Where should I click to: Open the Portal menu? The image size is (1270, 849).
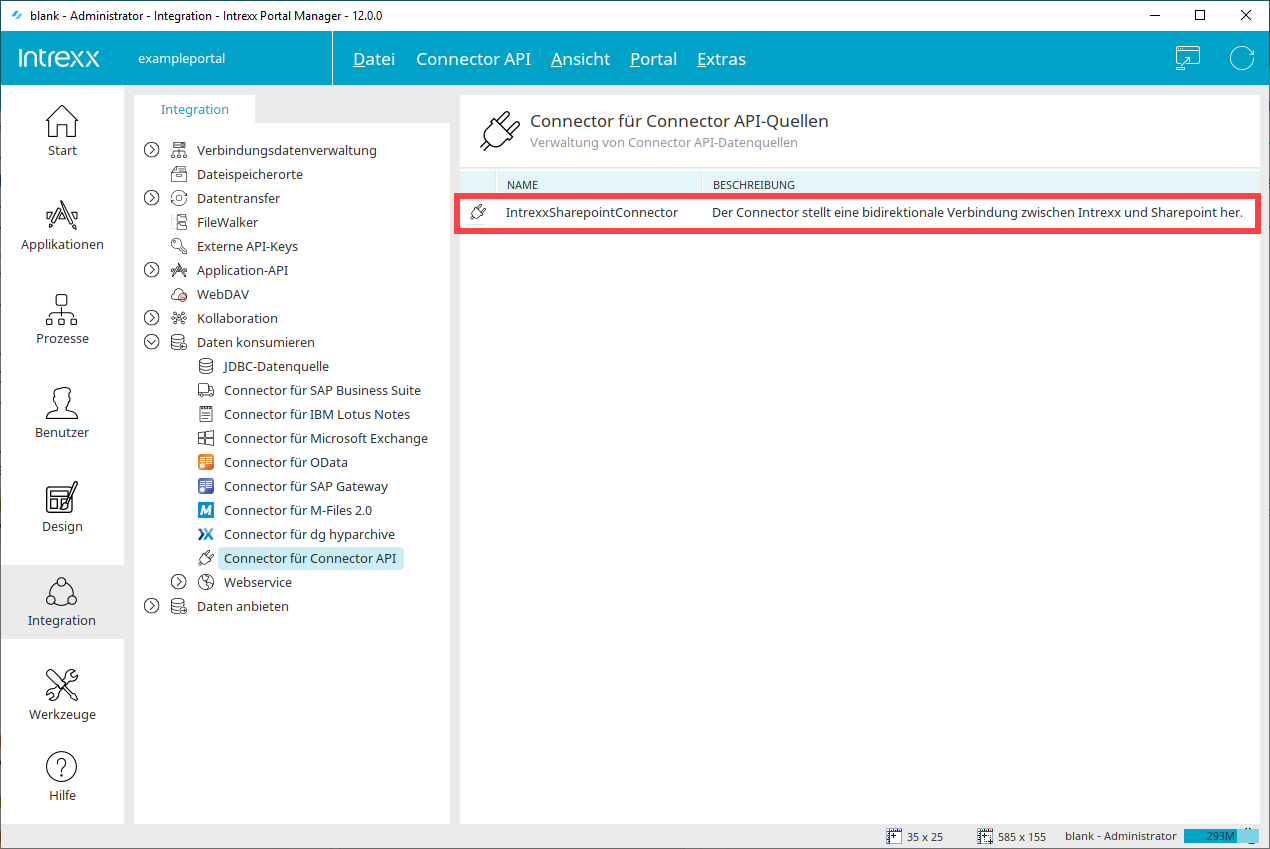click(x=653, y=59)
